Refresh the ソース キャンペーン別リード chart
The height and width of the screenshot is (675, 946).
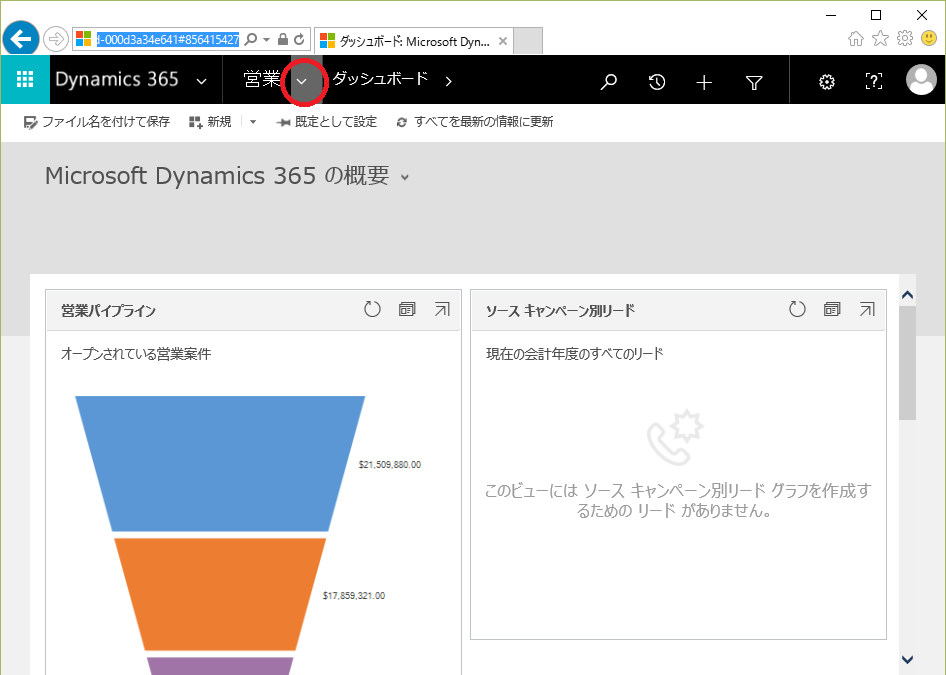[x=797, y=309]
